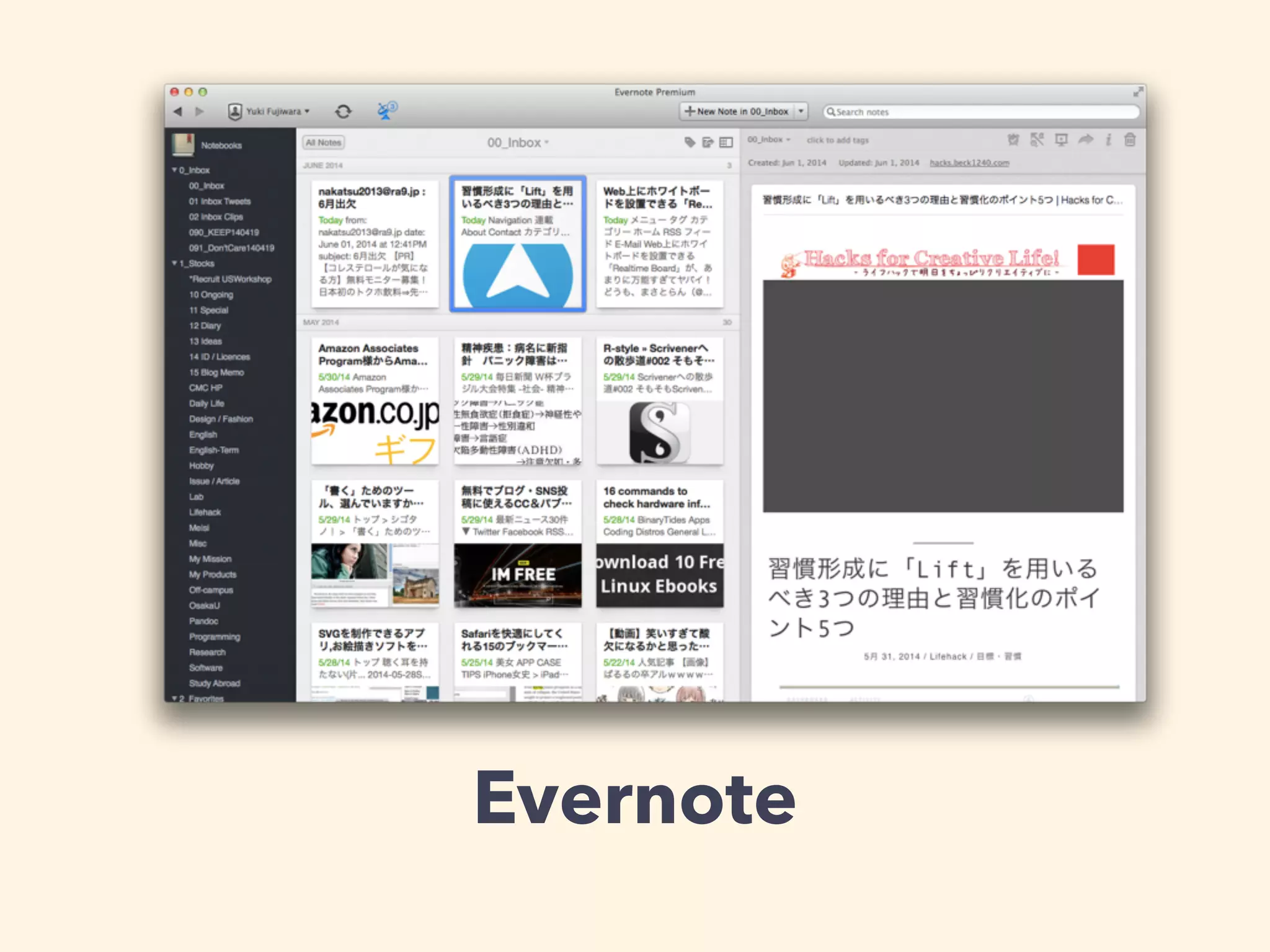Click the tag filter icon in note list
The image size is (1270, 952).
(690, 143)
